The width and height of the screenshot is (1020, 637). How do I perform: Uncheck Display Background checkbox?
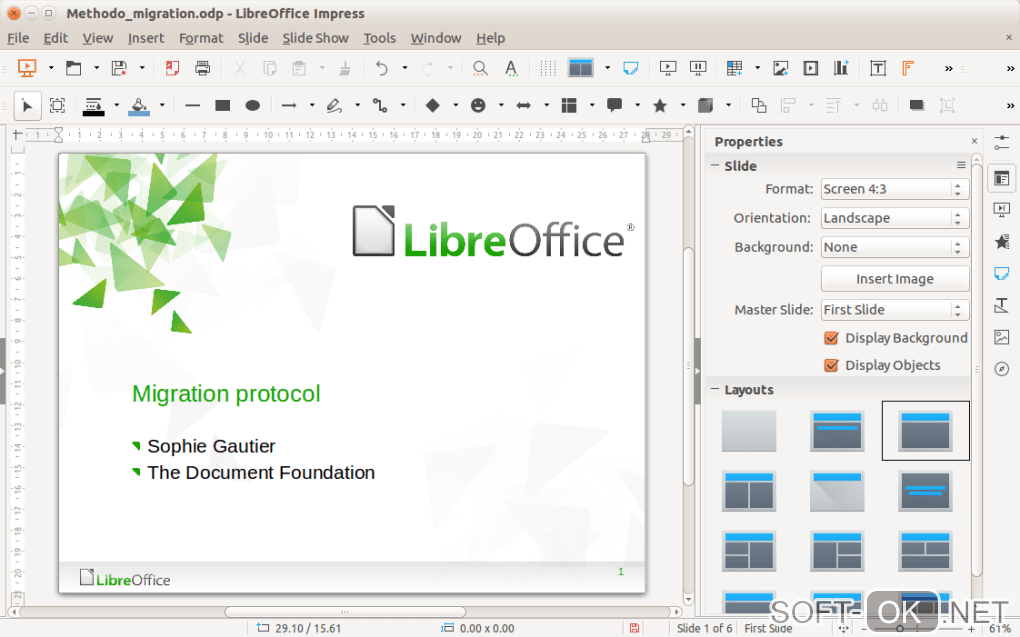pos(831,338)
